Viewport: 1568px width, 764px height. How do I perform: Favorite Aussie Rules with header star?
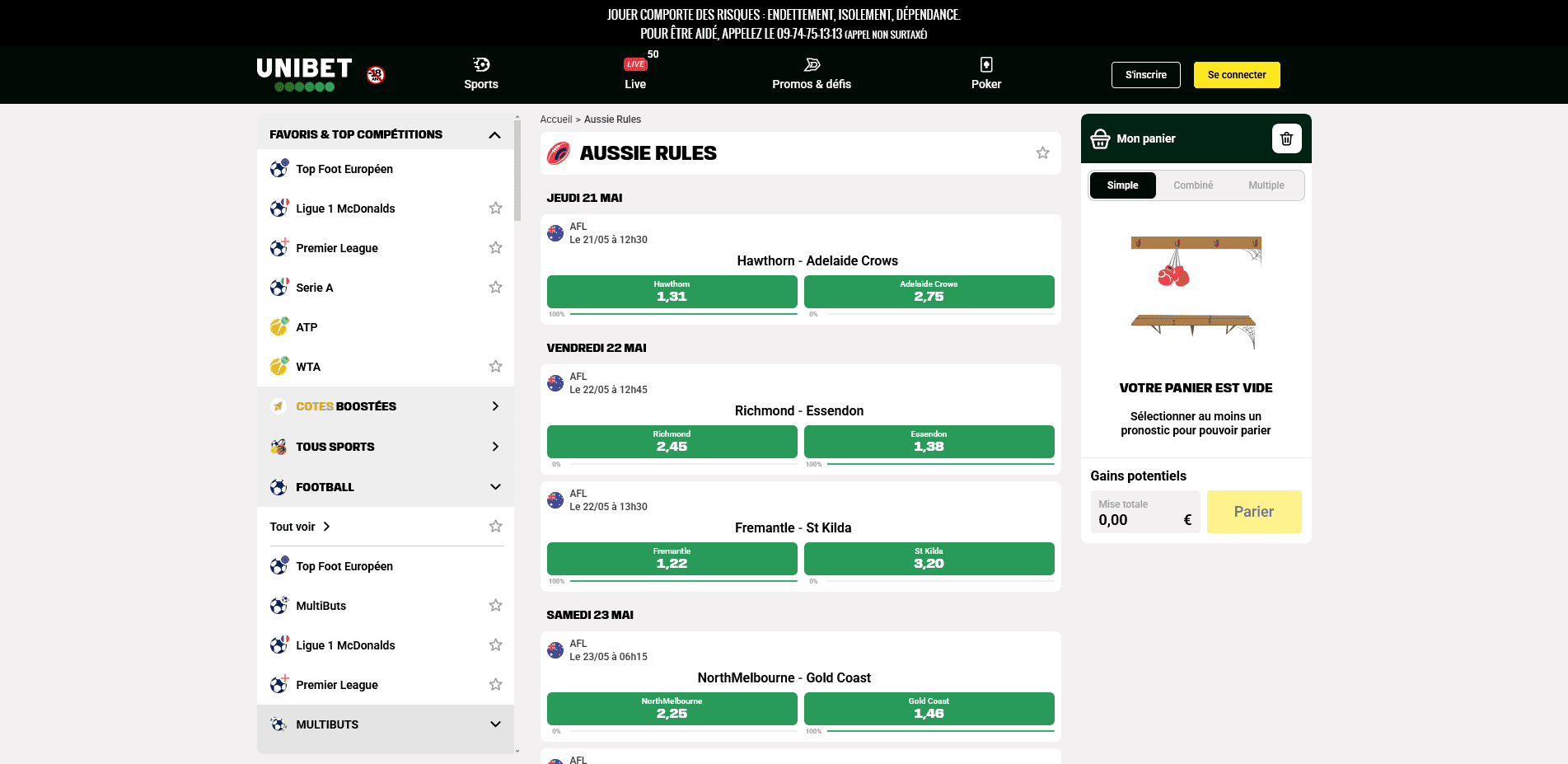click(x=1042, y=153)
